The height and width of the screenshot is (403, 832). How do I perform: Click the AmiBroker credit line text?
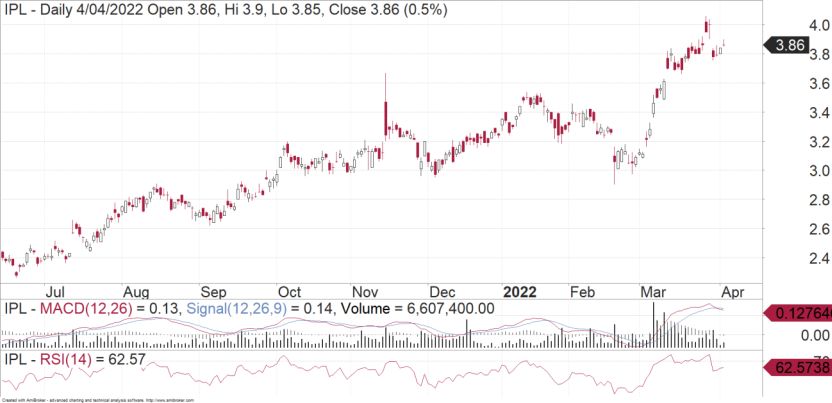(98, 400)
